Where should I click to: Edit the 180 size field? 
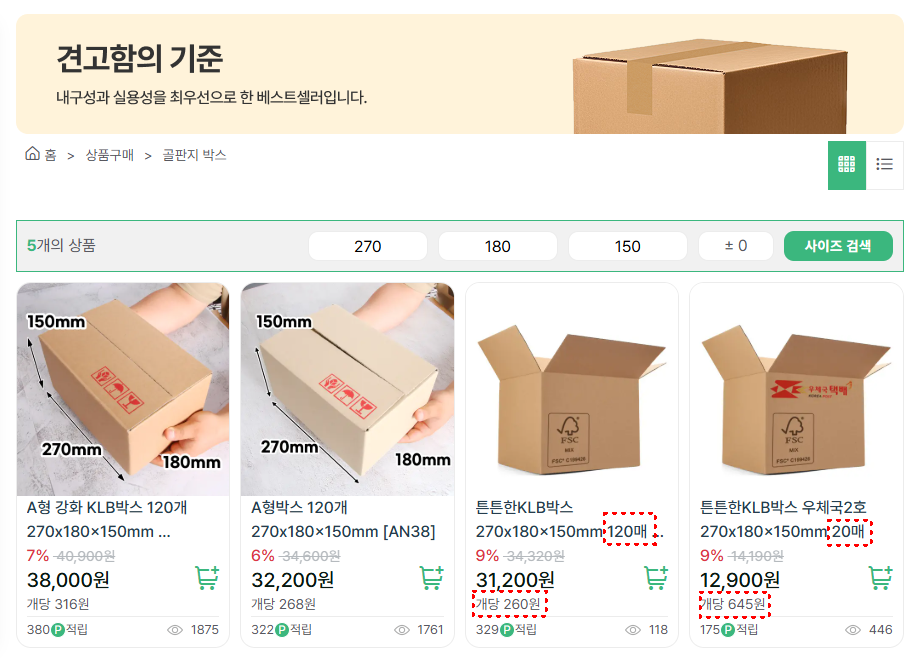(498, 246)
